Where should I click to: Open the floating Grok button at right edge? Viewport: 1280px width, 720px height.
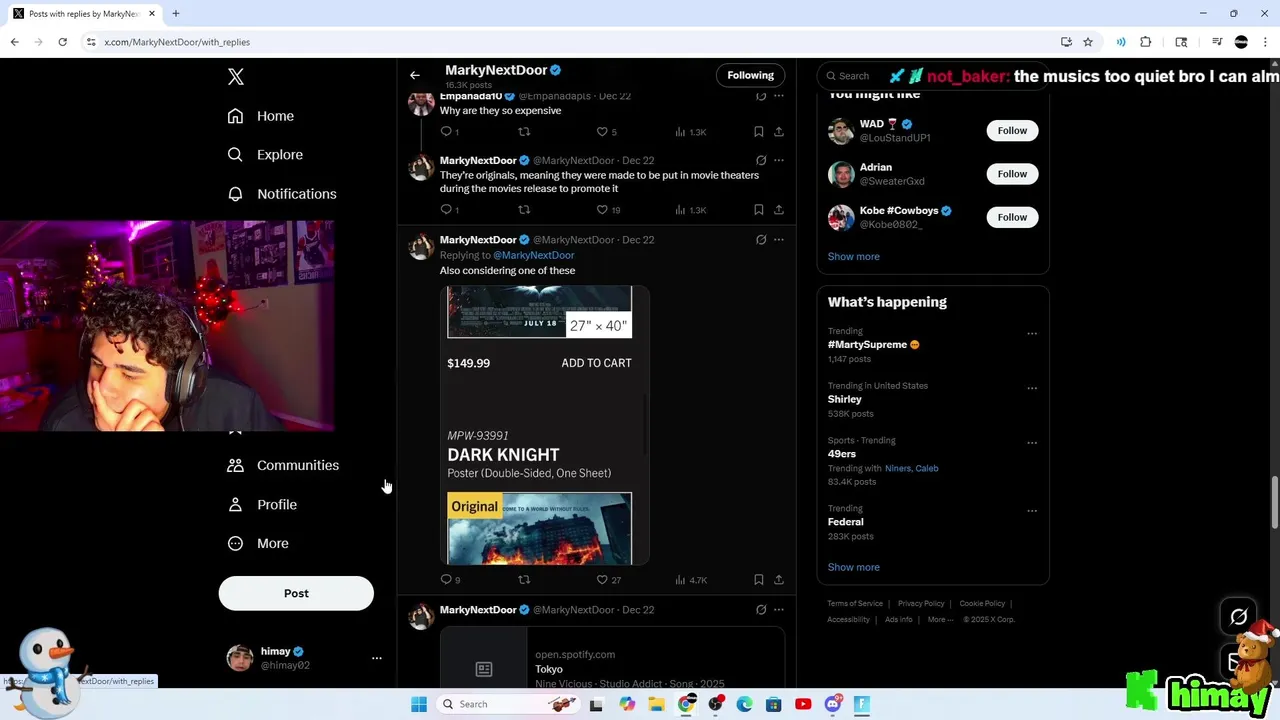[x=1238, y=617]
